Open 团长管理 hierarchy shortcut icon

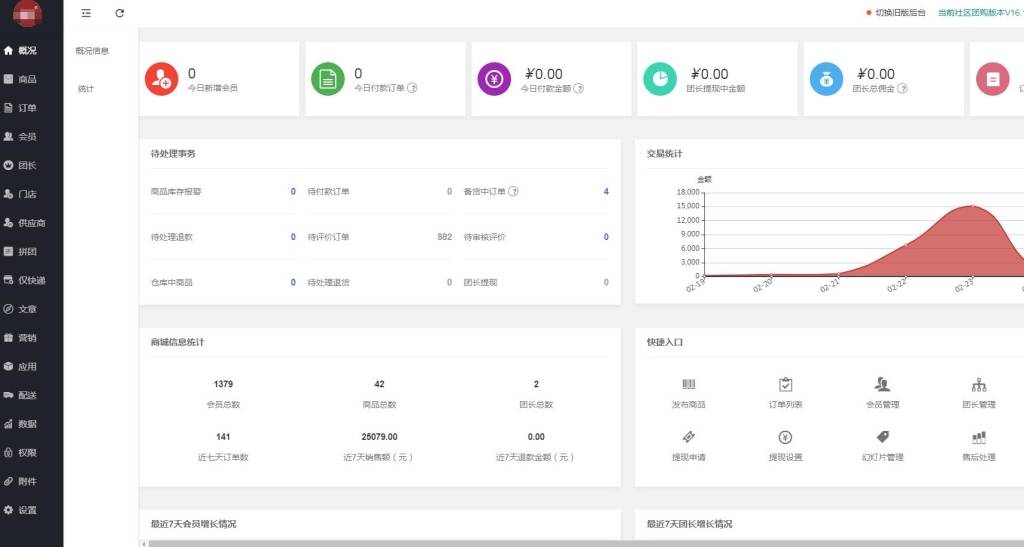pyautogui.click(x=979, y=384)
